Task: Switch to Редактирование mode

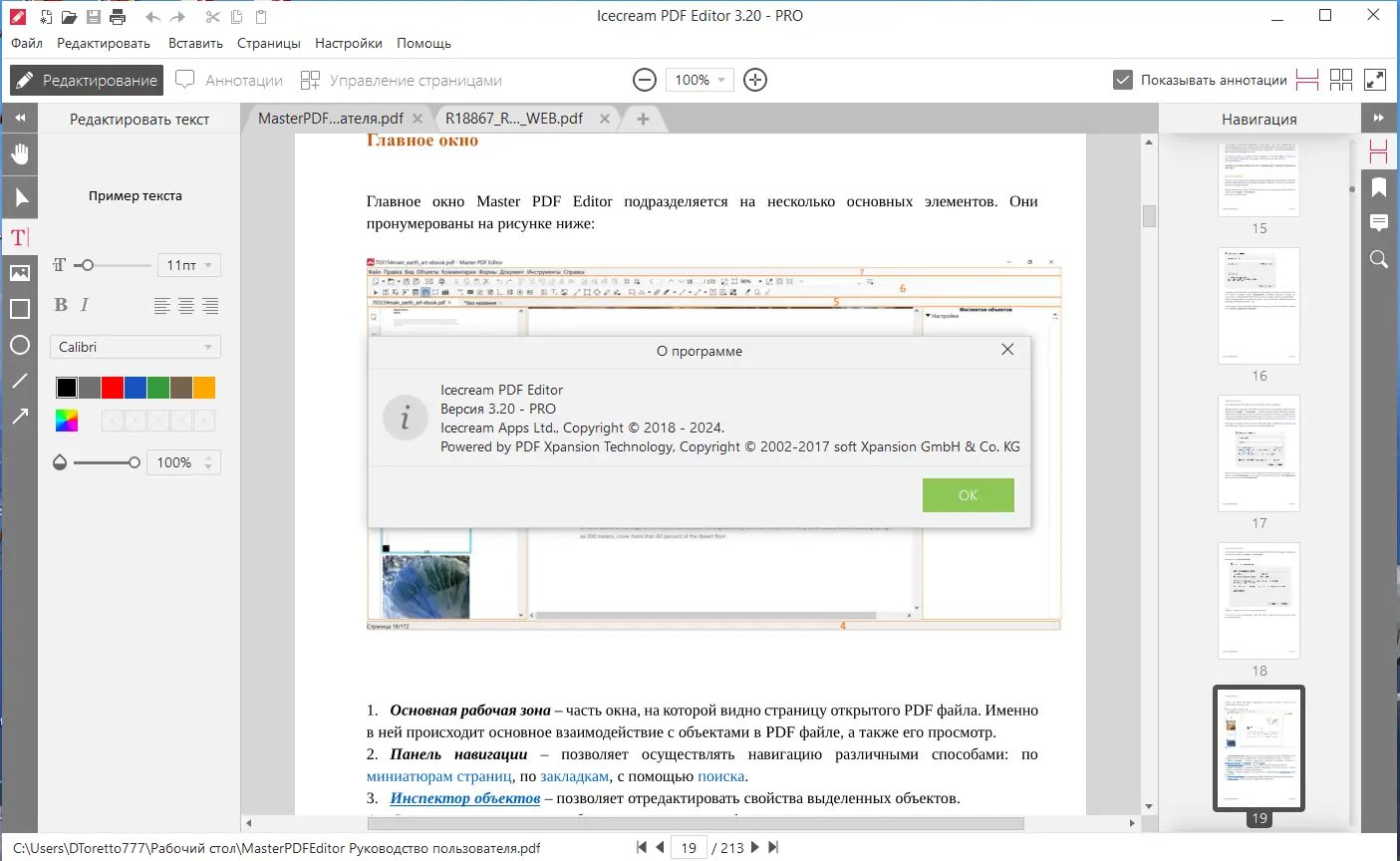Action: point(87,80)
